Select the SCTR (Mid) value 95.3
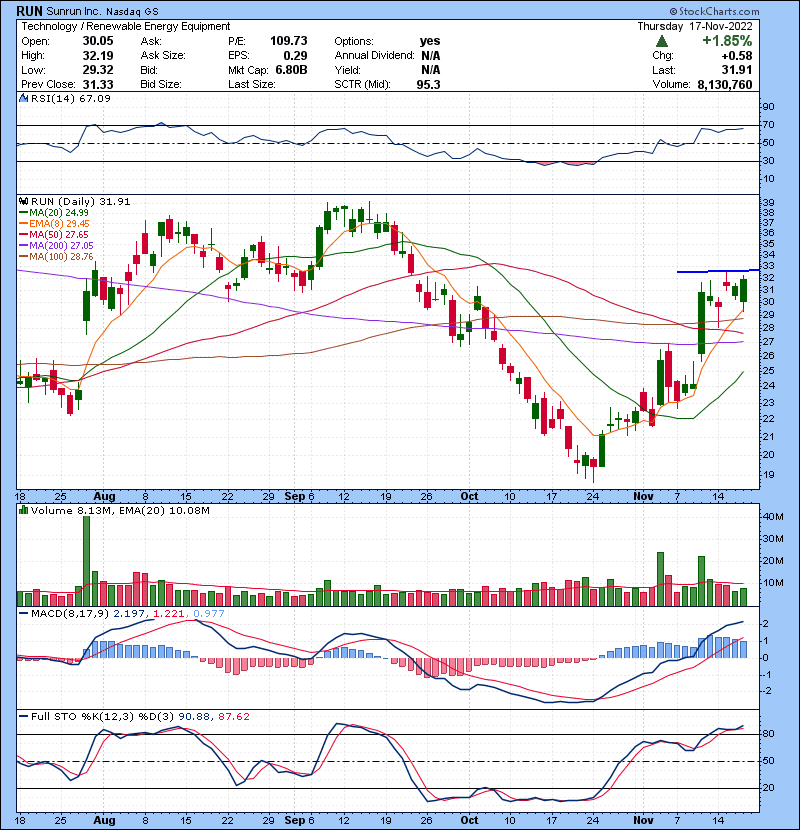 (x=428, y=84)
